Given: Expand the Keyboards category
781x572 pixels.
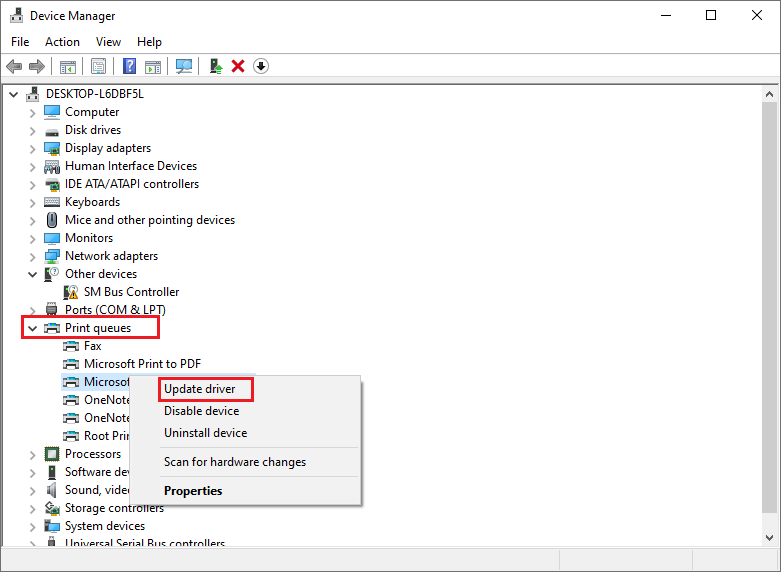Looking at the screenshot, I should pyautogui.click(x=32, y=202).
